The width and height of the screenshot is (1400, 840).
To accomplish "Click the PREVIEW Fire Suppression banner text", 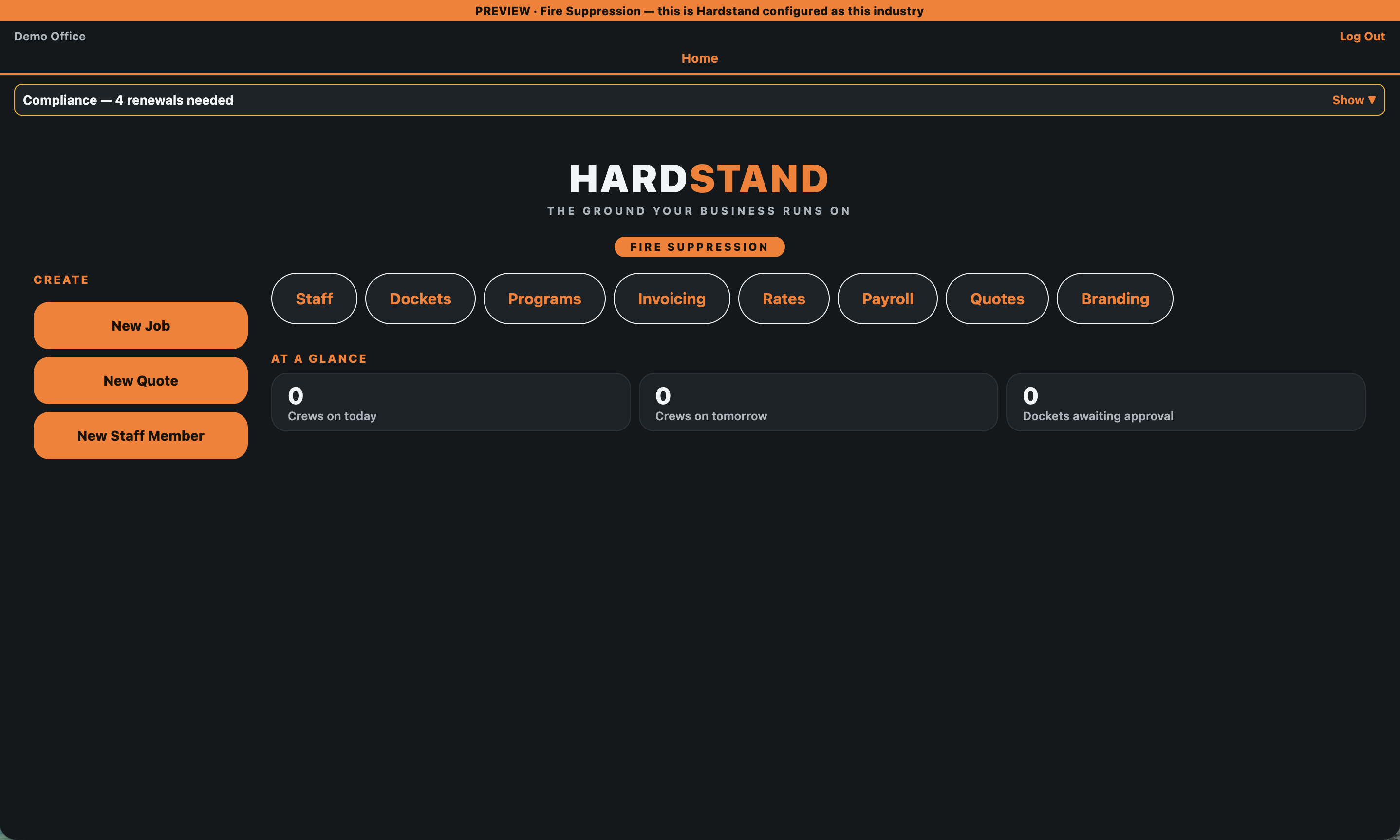I will pyautogui.click(x=699, y=11).
